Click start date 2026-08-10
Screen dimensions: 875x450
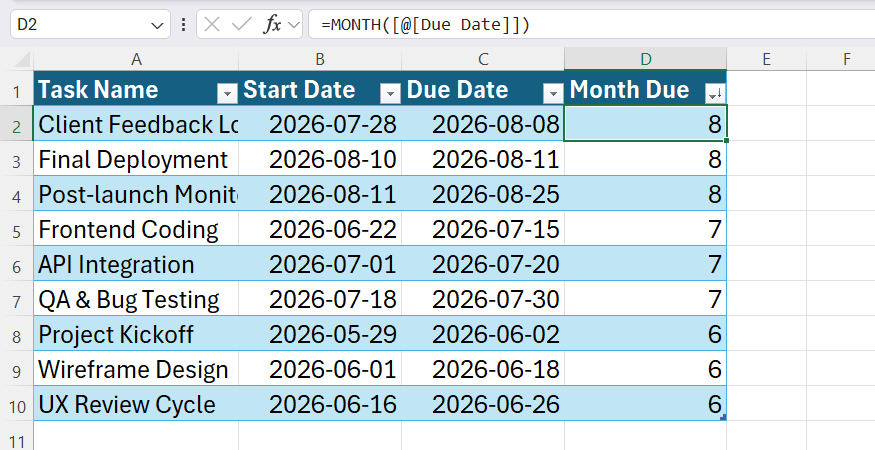click(320, 159)
